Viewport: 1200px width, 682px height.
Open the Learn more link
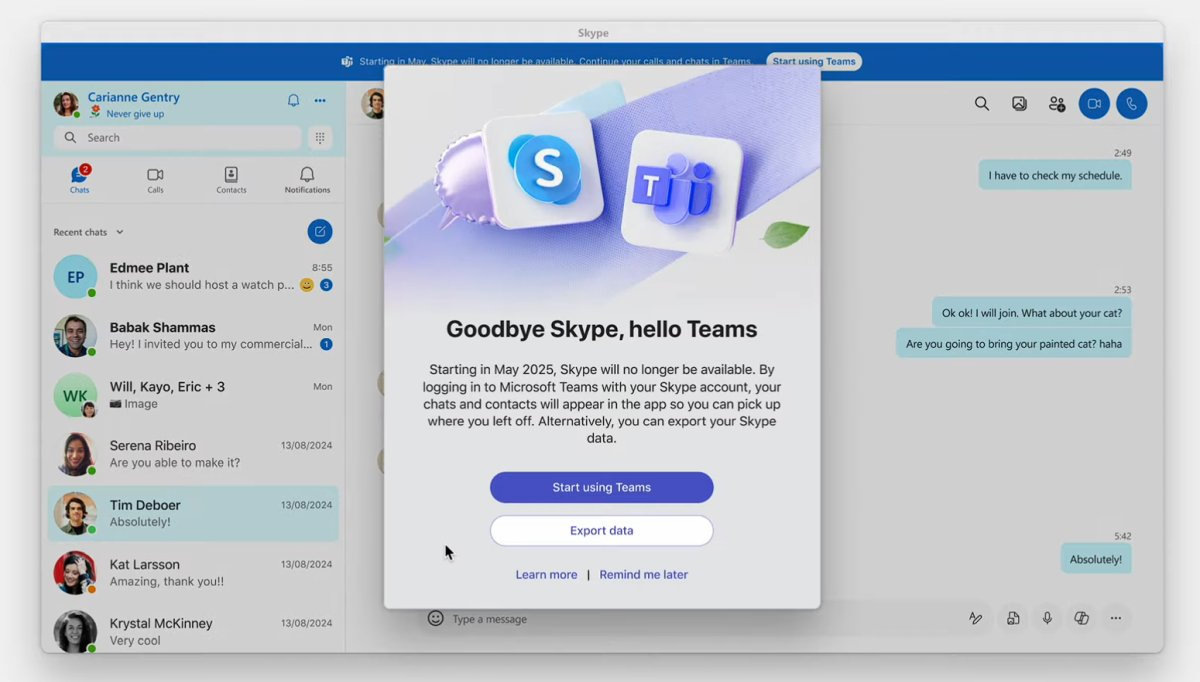(546, 575)
